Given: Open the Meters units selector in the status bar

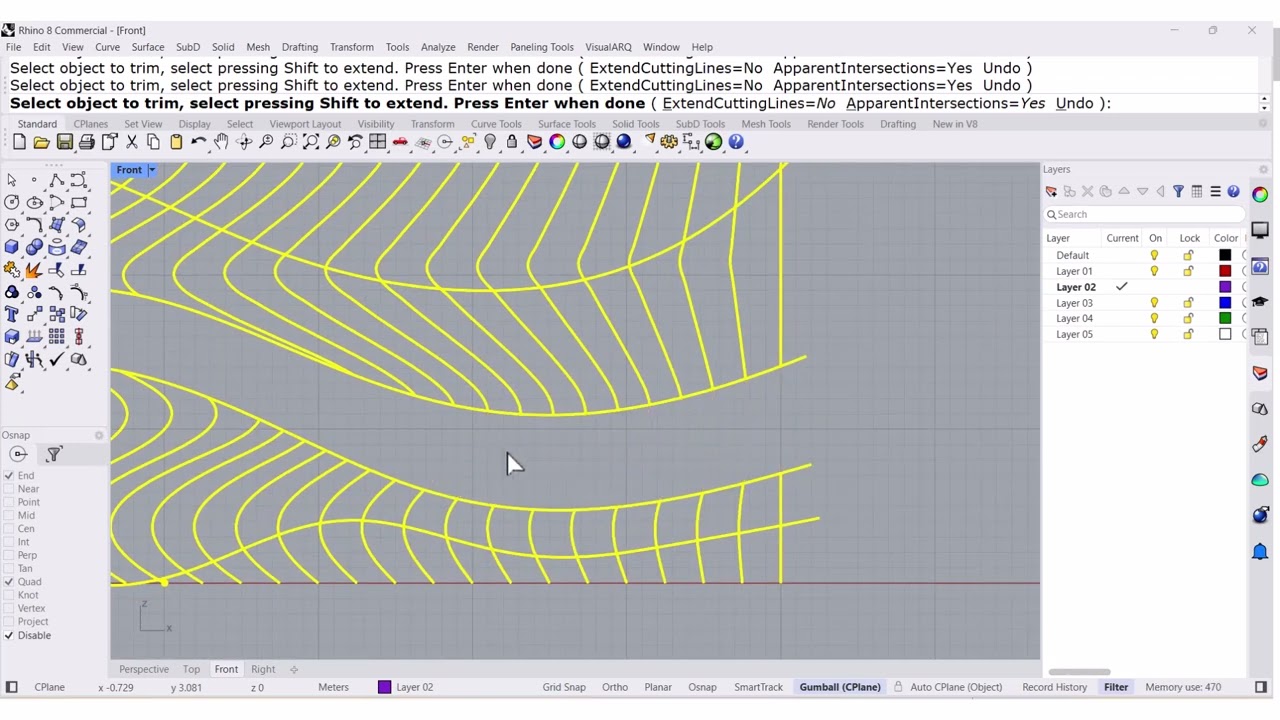Looking at the screenshot, I should (333, 687).
